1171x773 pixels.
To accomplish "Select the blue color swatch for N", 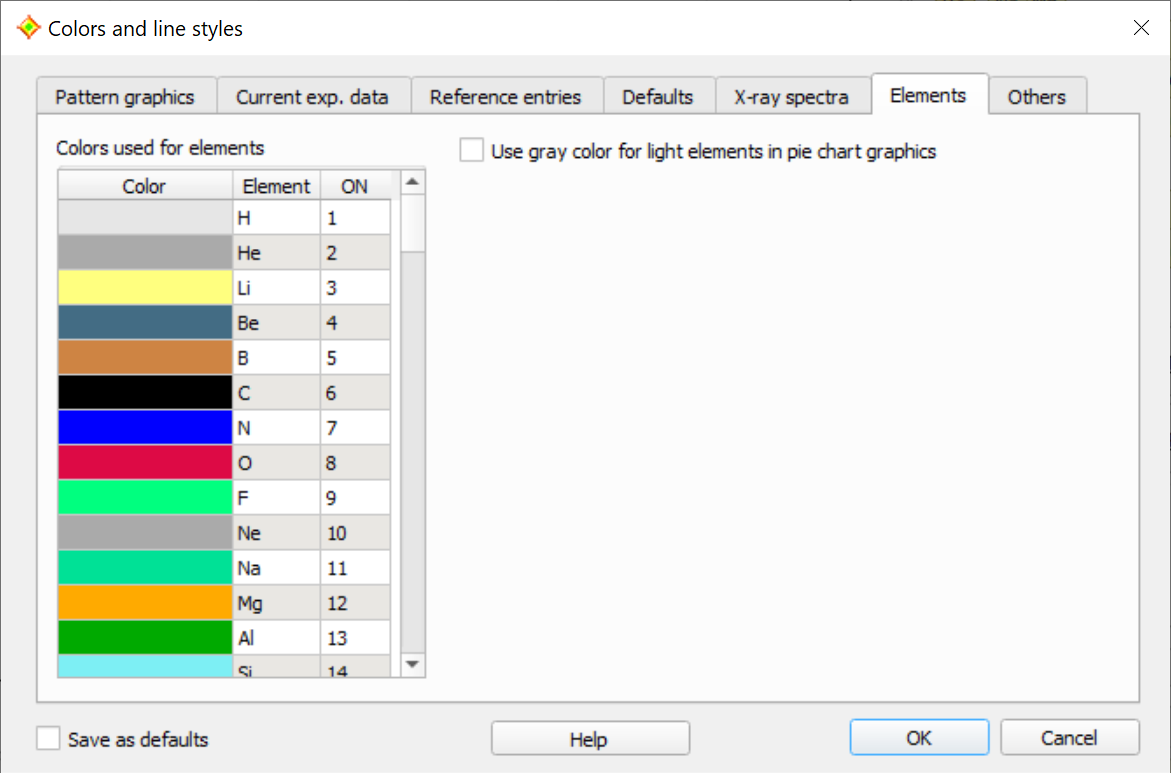I will point(145,428).
